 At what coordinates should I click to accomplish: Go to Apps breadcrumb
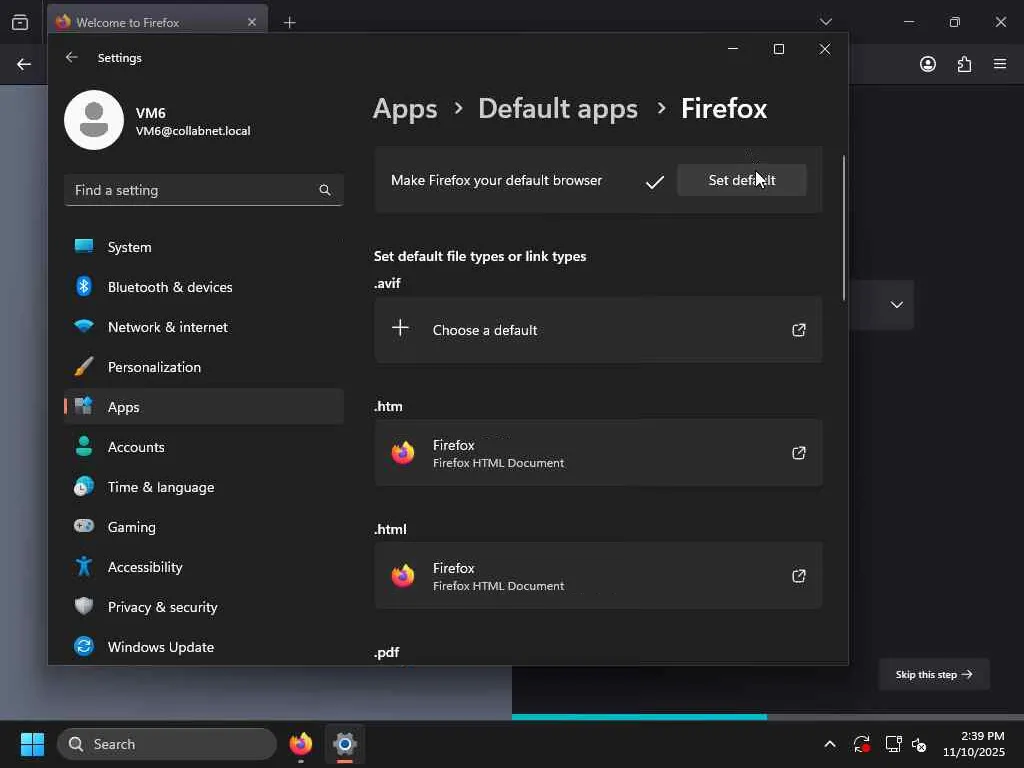(405, 108)
